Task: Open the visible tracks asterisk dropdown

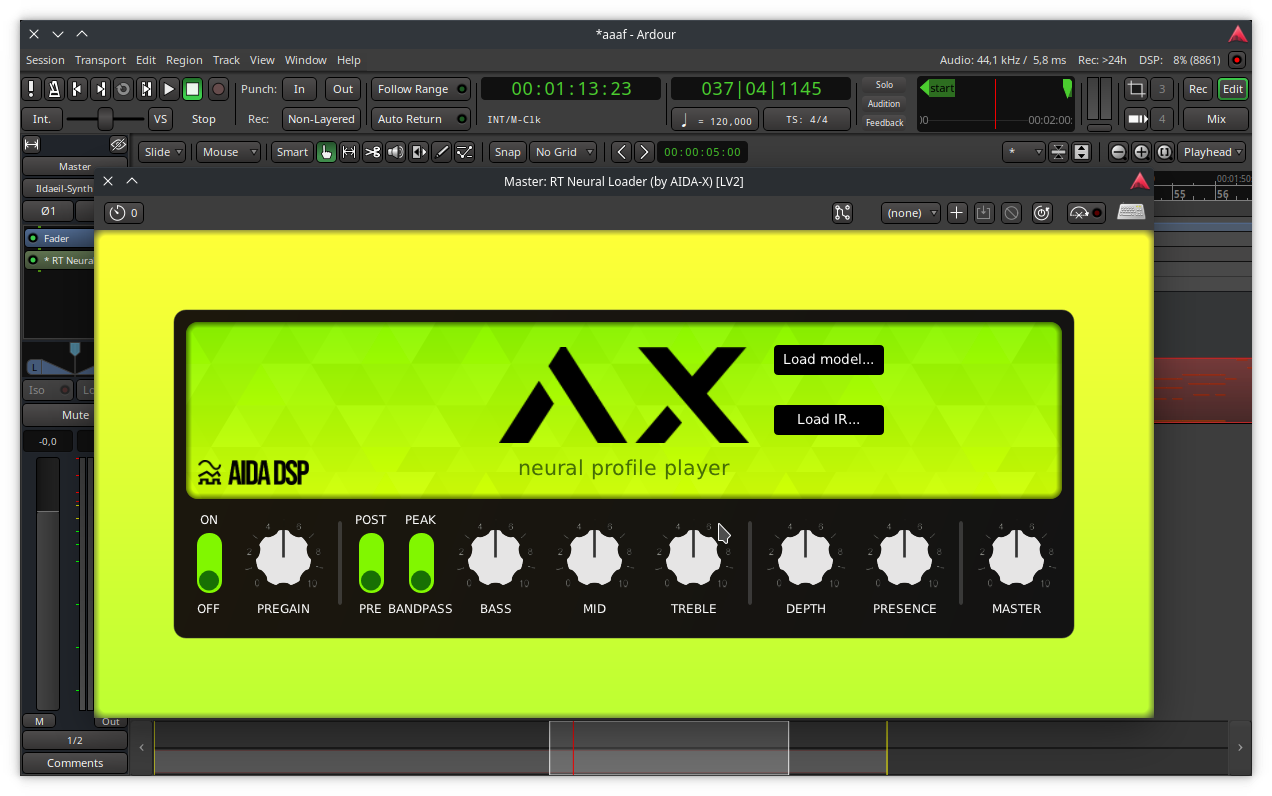Action: pyautogui.click(x=1024, y=152)
